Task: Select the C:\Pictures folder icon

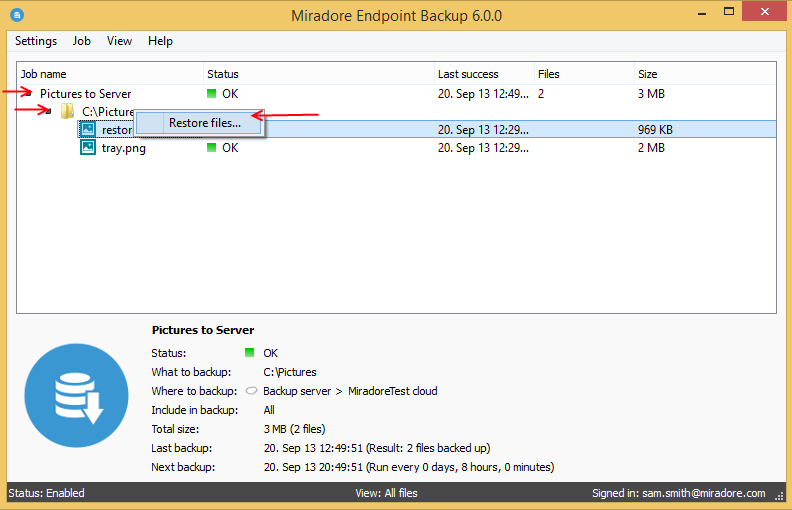Action: [x=67, y=111]
